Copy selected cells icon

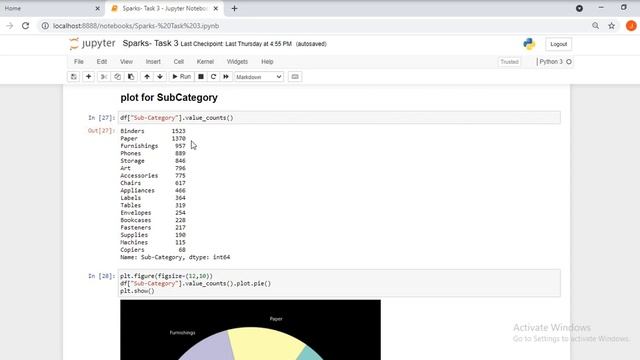pos(118,77)
